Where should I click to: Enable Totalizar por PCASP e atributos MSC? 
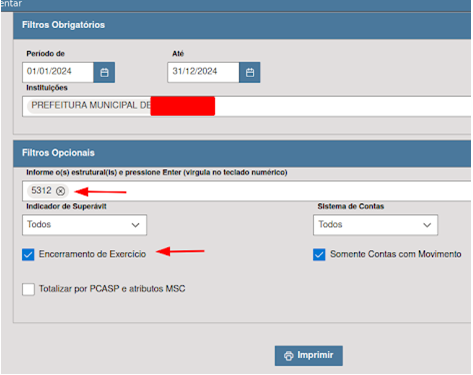[x=28, y=289]
